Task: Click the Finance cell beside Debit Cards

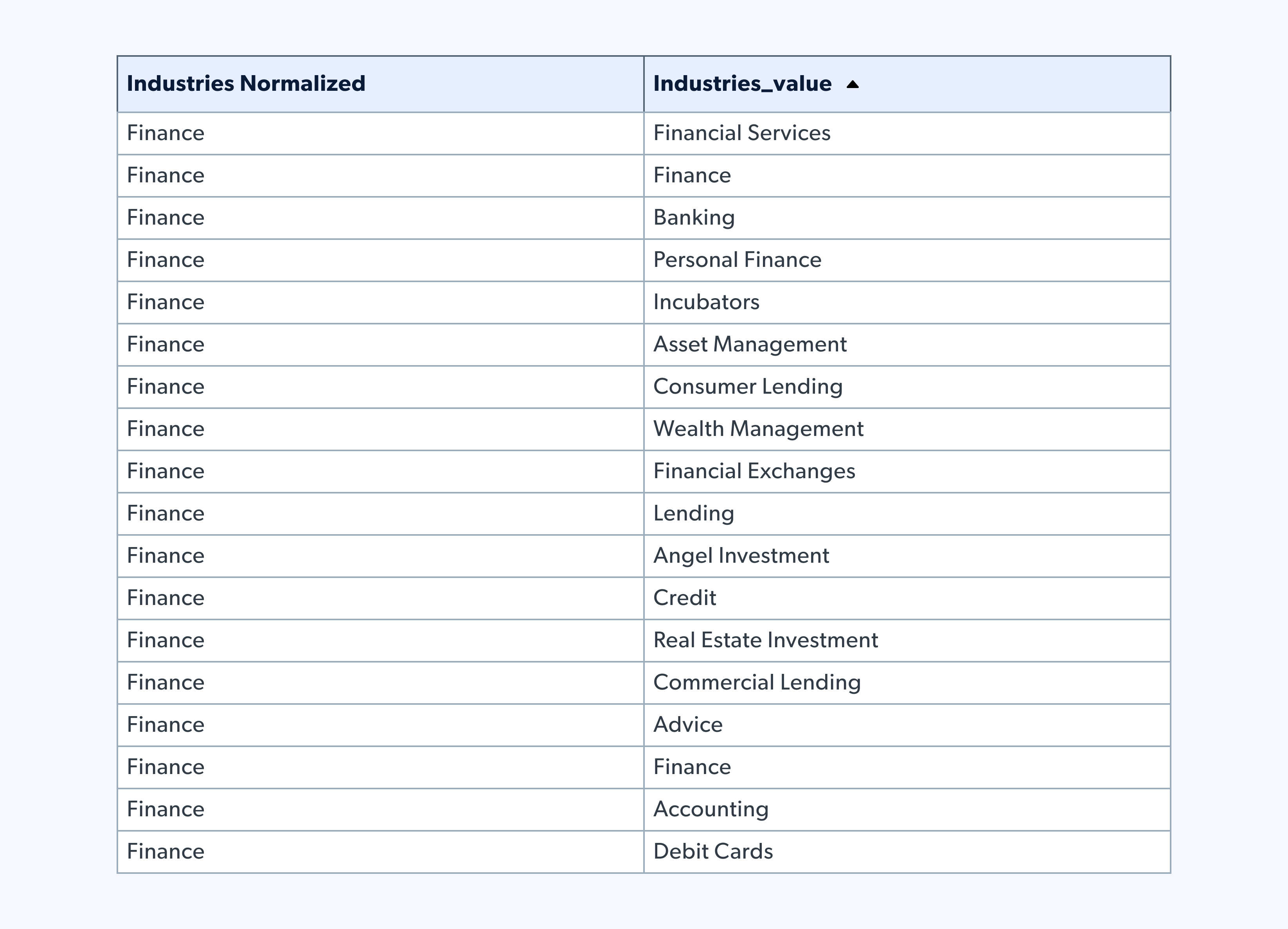Action: click(165, 851)
